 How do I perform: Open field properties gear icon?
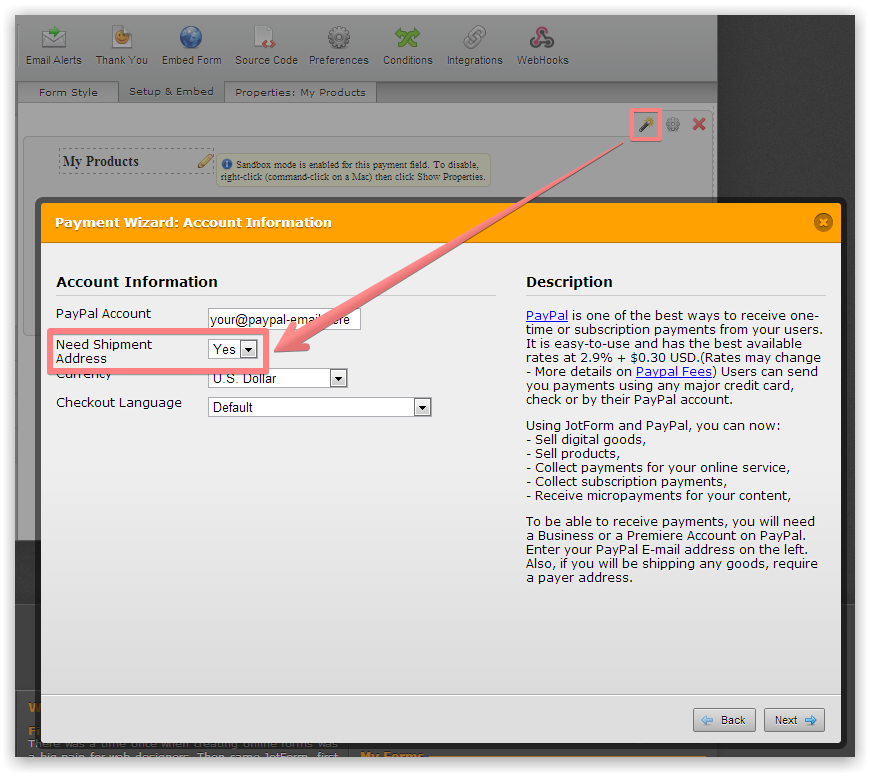(x=673, y=124)
